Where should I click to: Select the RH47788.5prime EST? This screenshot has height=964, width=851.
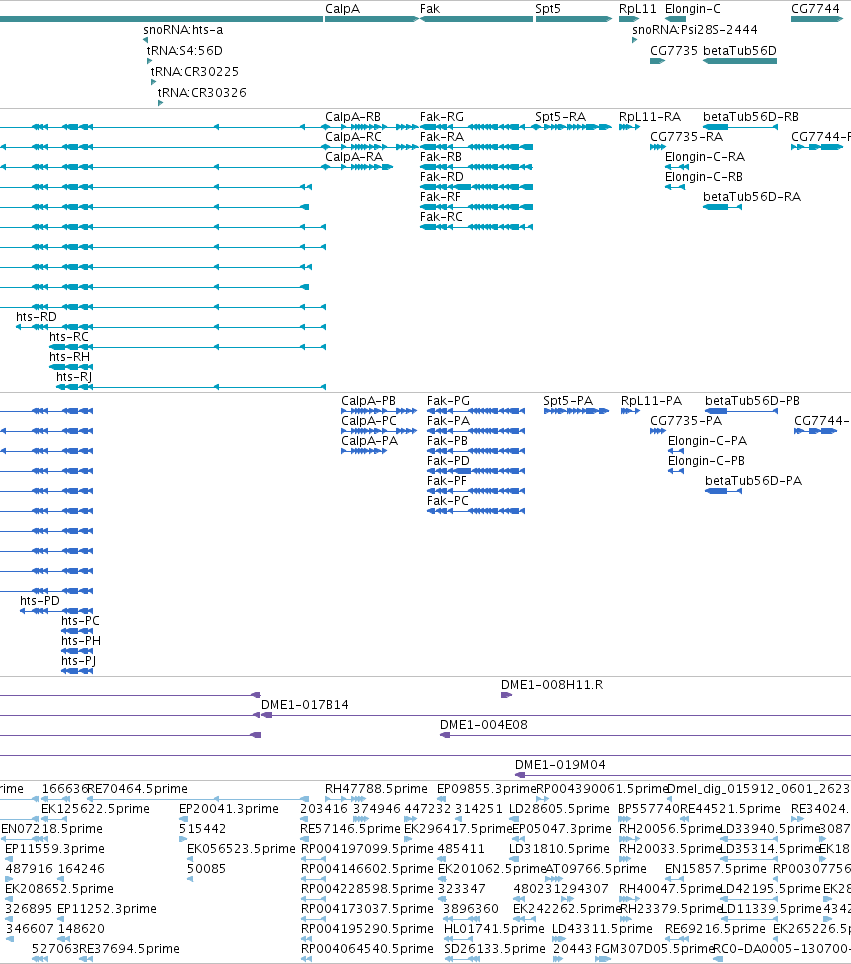pyautogui.click(x=346, y=799)
